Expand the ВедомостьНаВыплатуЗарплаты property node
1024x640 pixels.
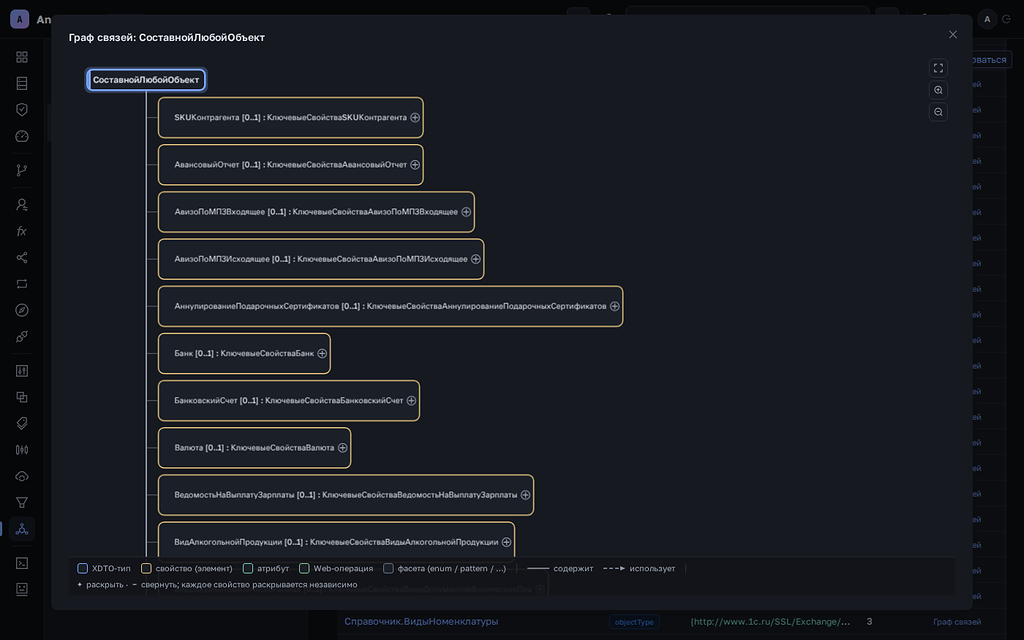click(525, 495)
